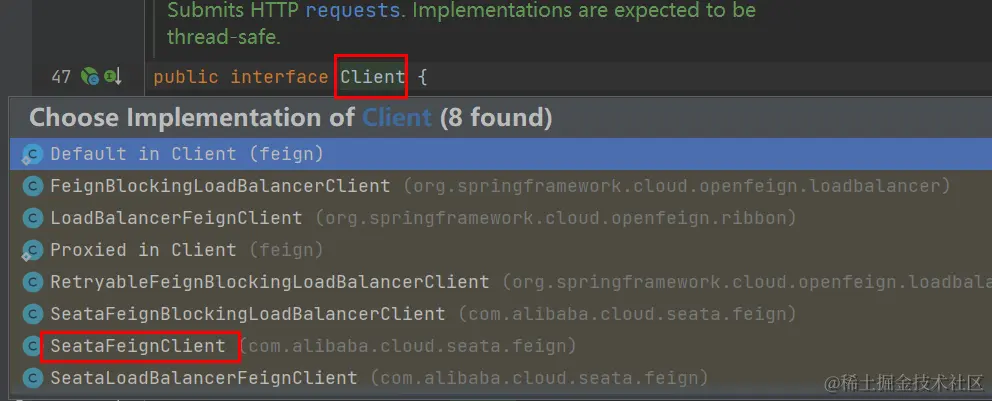Open SeataFeignClient implementation

[x=500, y=346]
